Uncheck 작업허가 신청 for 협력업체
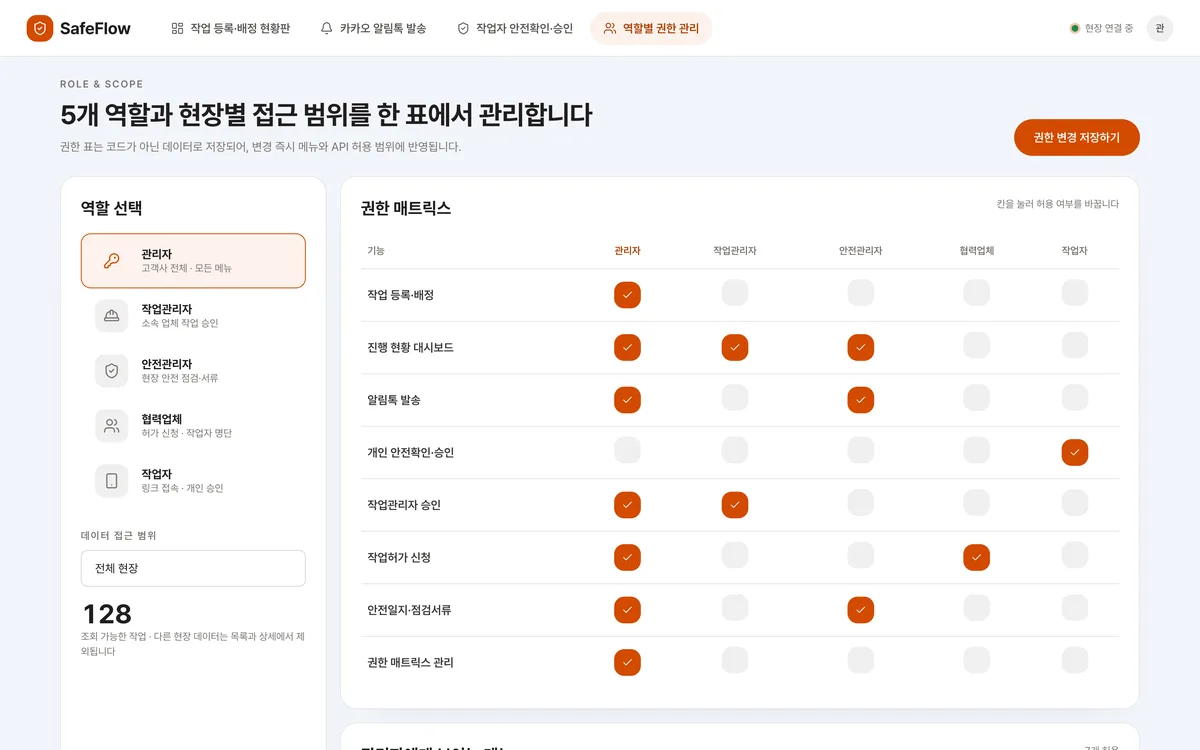1200x750 pixels. 977,557
